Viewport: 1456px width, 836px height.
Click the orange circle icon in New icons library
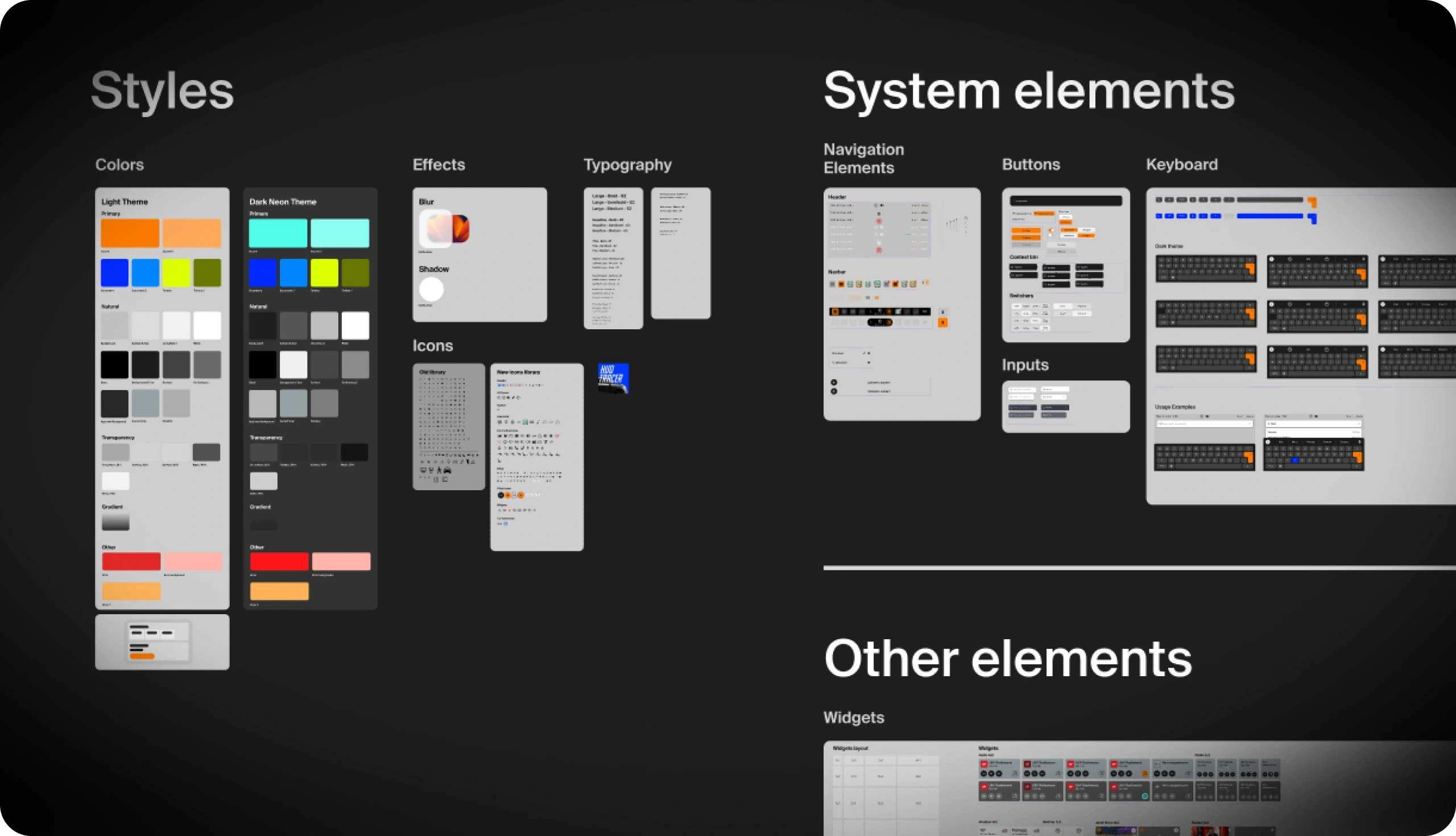[x=508, y=495]
